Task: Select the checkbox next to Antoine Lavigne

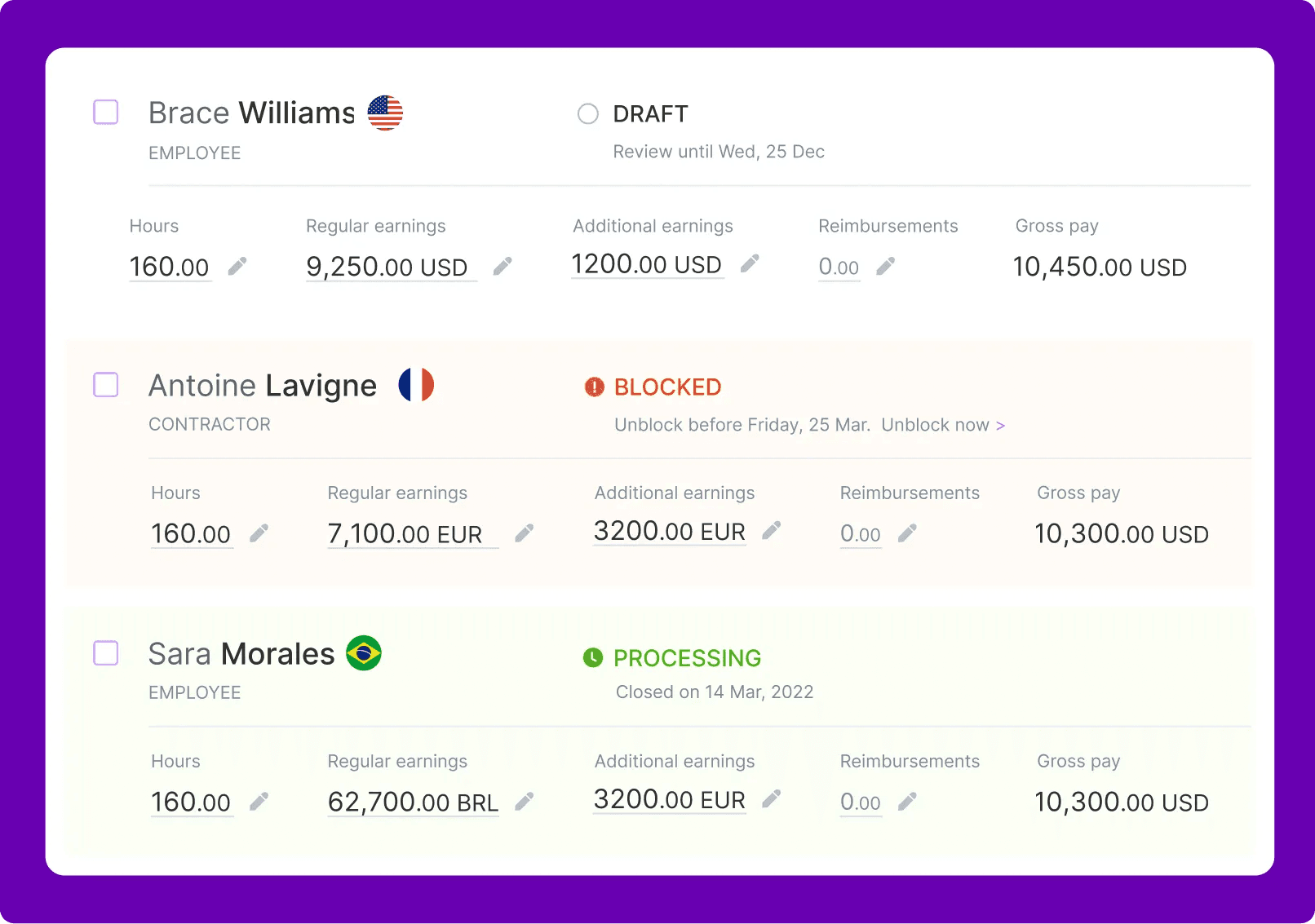Action: click(x=105, y=384)
